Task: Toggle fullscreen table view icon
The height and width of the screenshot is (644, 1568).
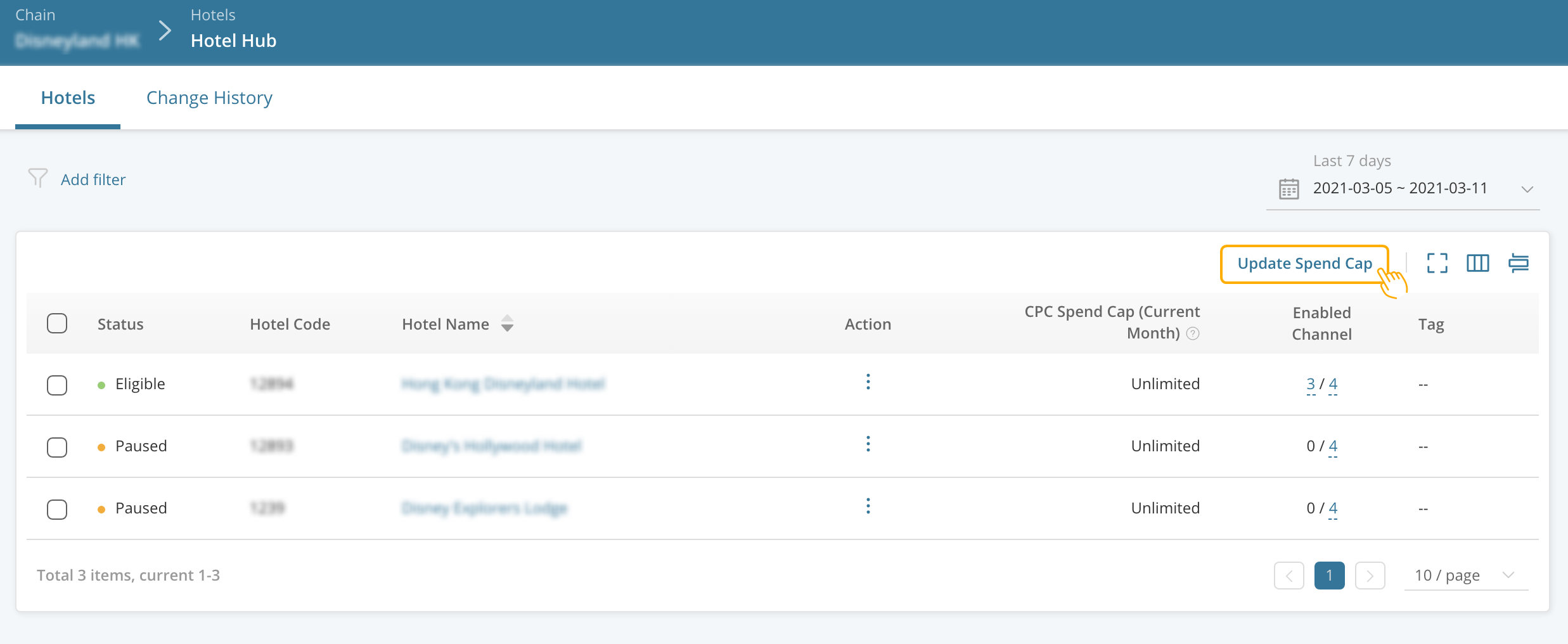Action: (x=1437, y=263)
